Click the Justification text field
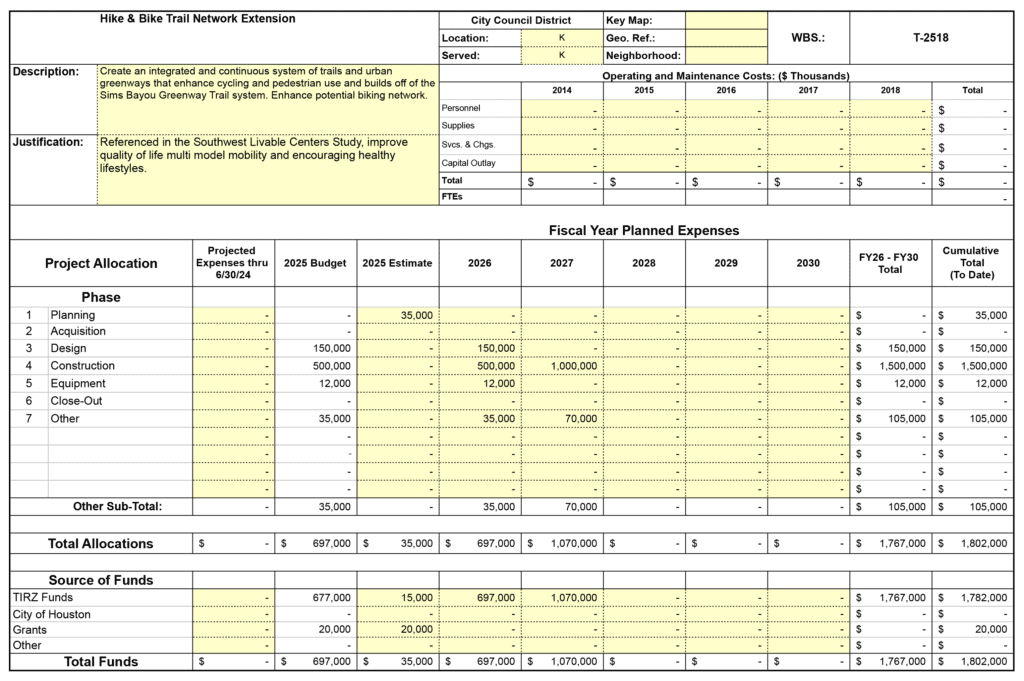The width and height of the screenshot is (1024, 681). pyautogui.click(x=267, y=169)
